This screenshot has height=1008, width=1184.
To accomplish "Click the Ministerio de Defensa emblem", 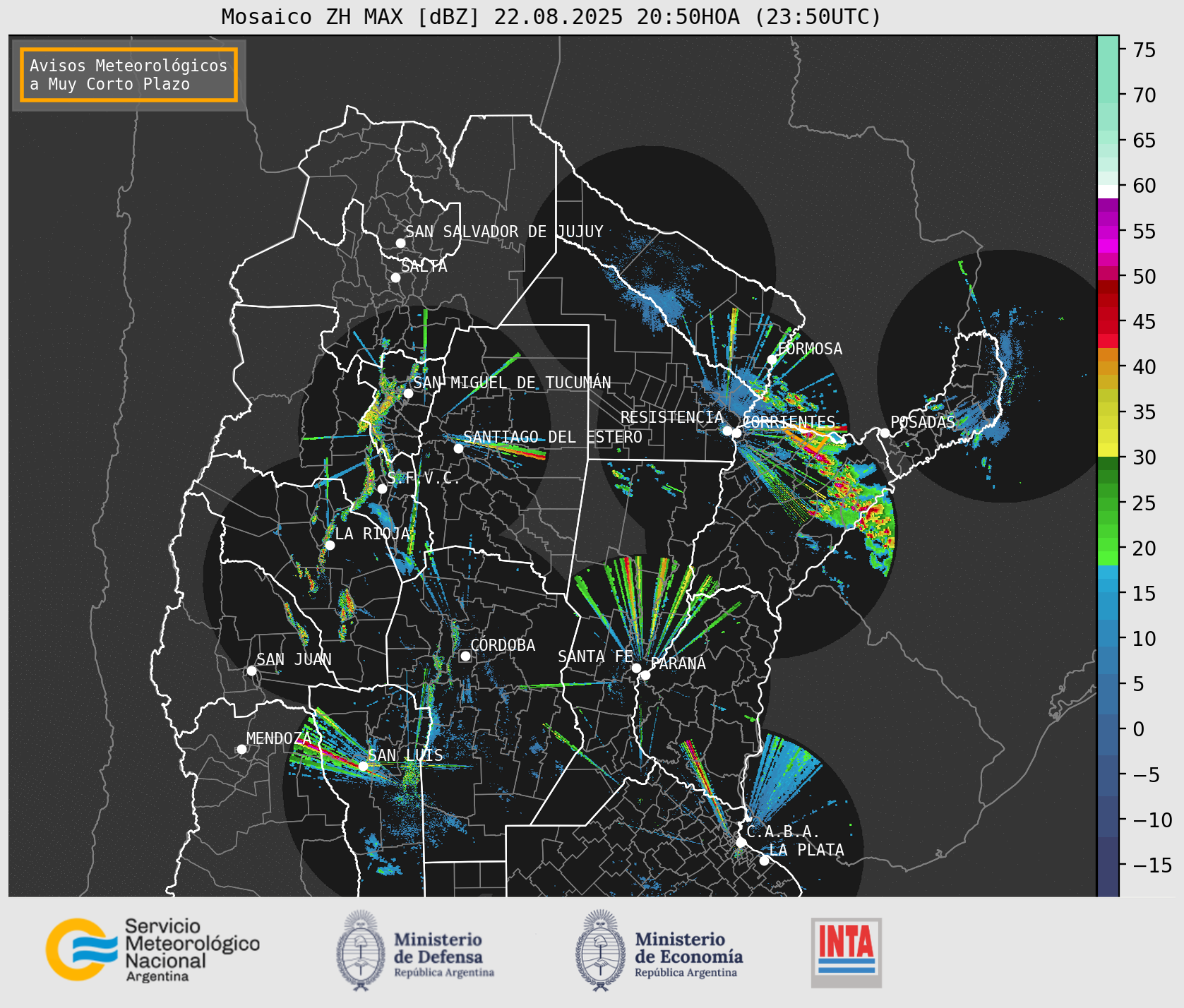I will point(361,950).
